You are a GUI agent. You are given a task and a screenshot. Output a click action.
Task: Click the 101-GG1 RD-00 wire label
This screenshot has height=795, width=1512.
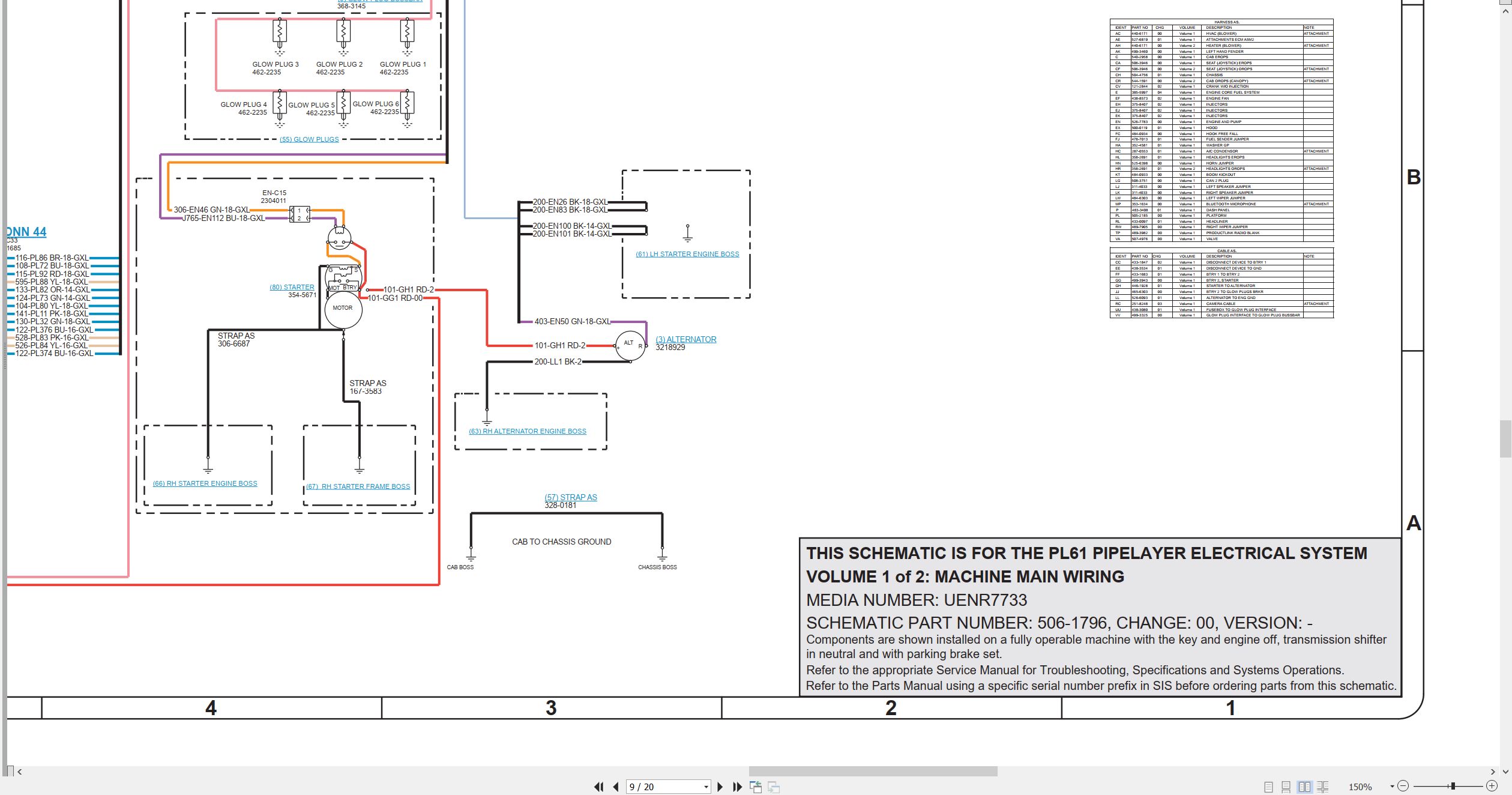pyautogui.click(x=395, y=298)
